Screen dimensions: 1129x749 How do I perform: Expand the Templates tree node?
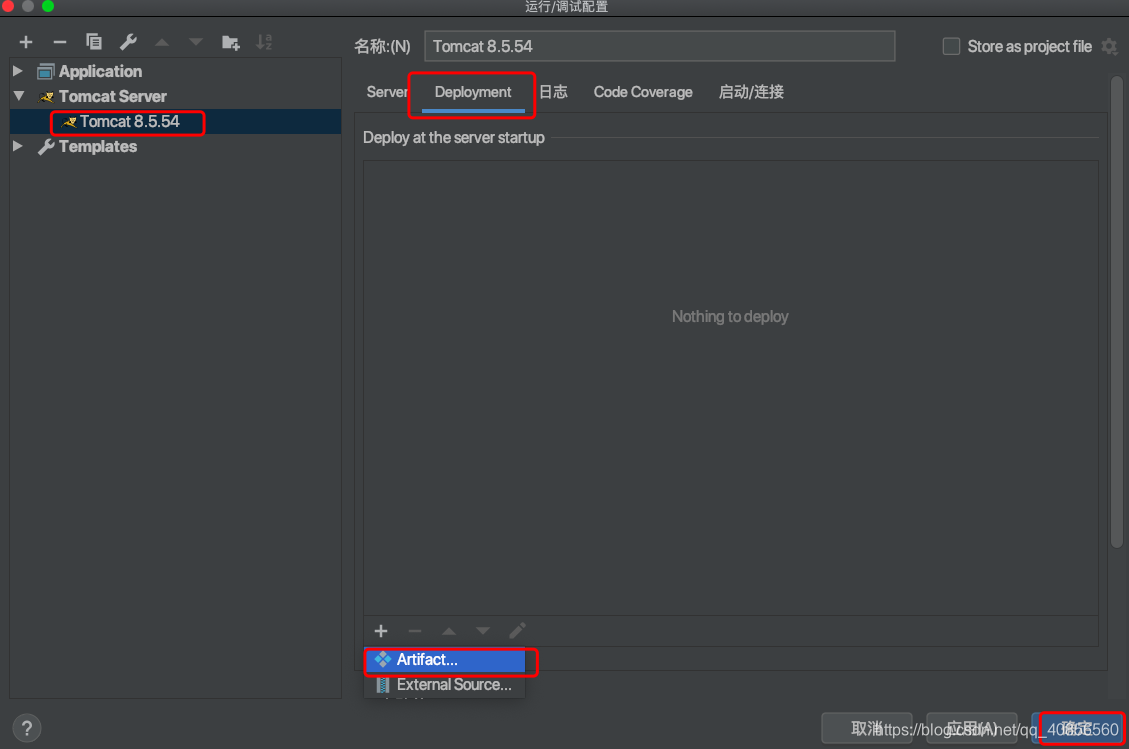18,146
